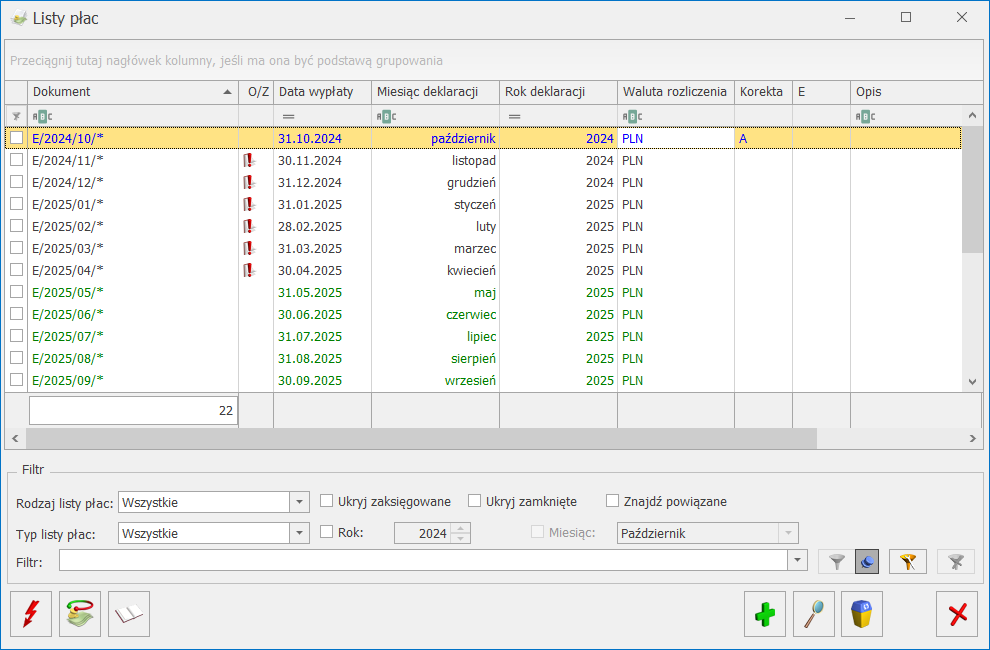Image resolution: width=990 pixels, height=650 pixels.
Task: Click the Listy płac window title icon
Action: [19, 18]
